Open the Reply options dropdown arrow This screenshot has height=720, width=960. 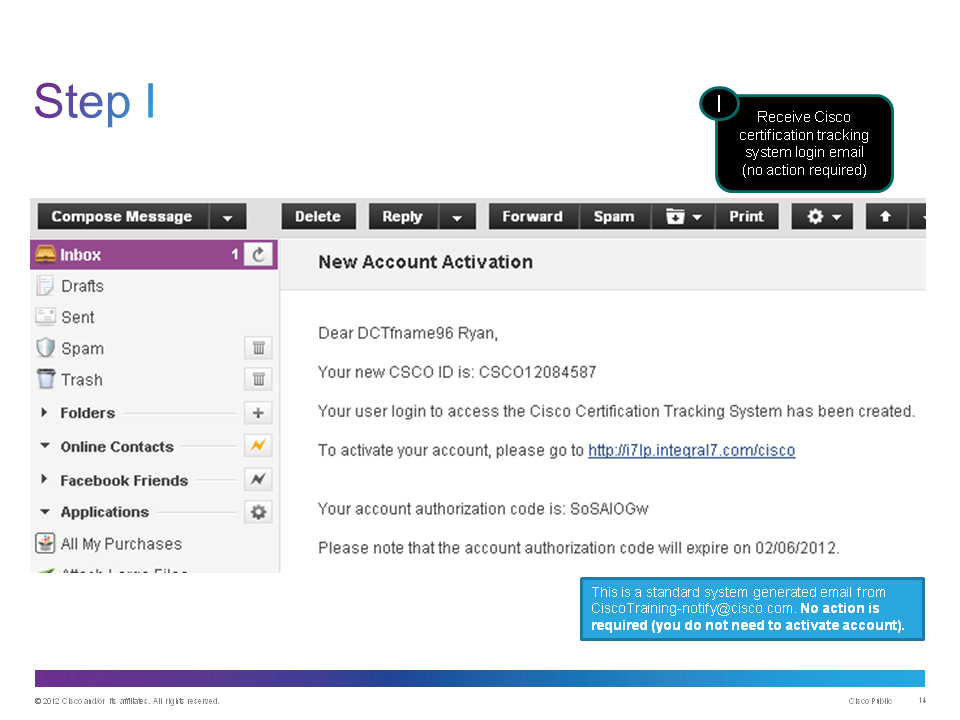[x=457, y=217]
